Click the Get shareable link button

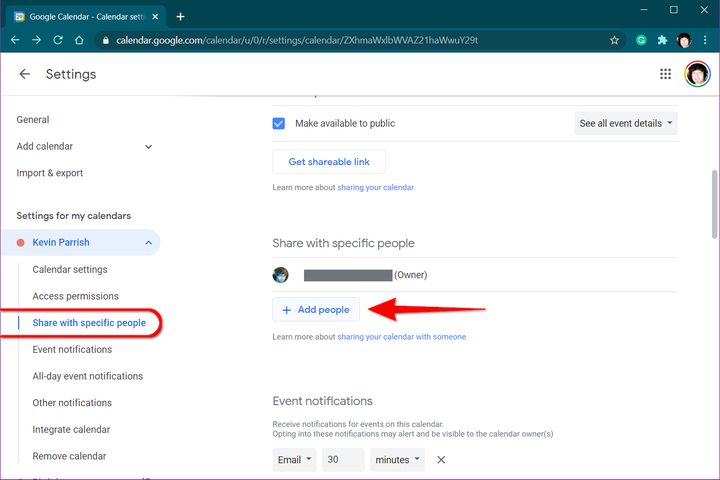tap(329, 162)
